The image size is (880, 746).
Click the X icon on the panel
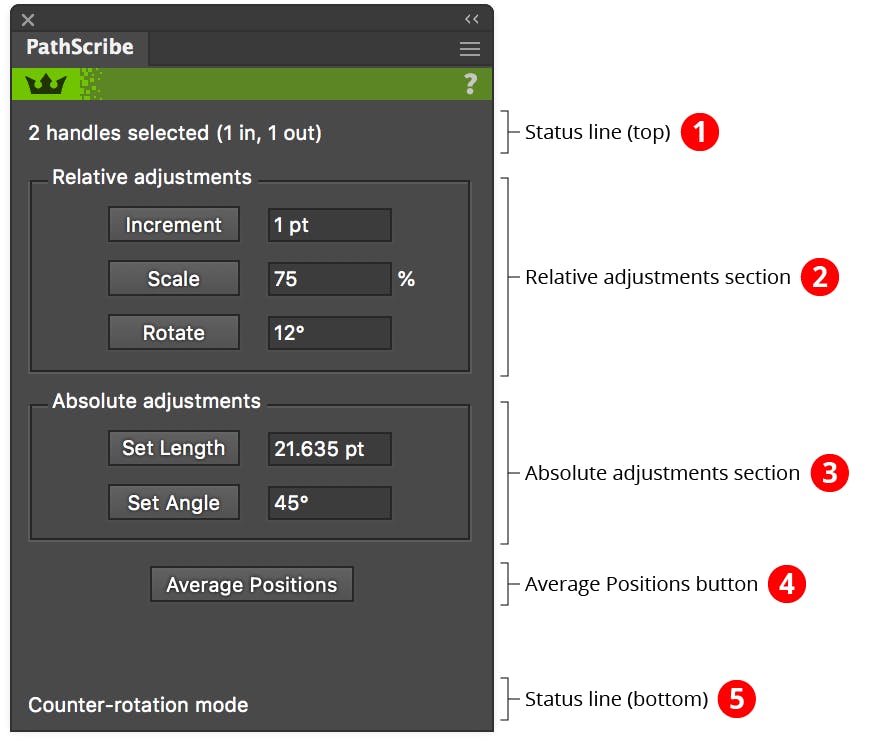point(27,18)
